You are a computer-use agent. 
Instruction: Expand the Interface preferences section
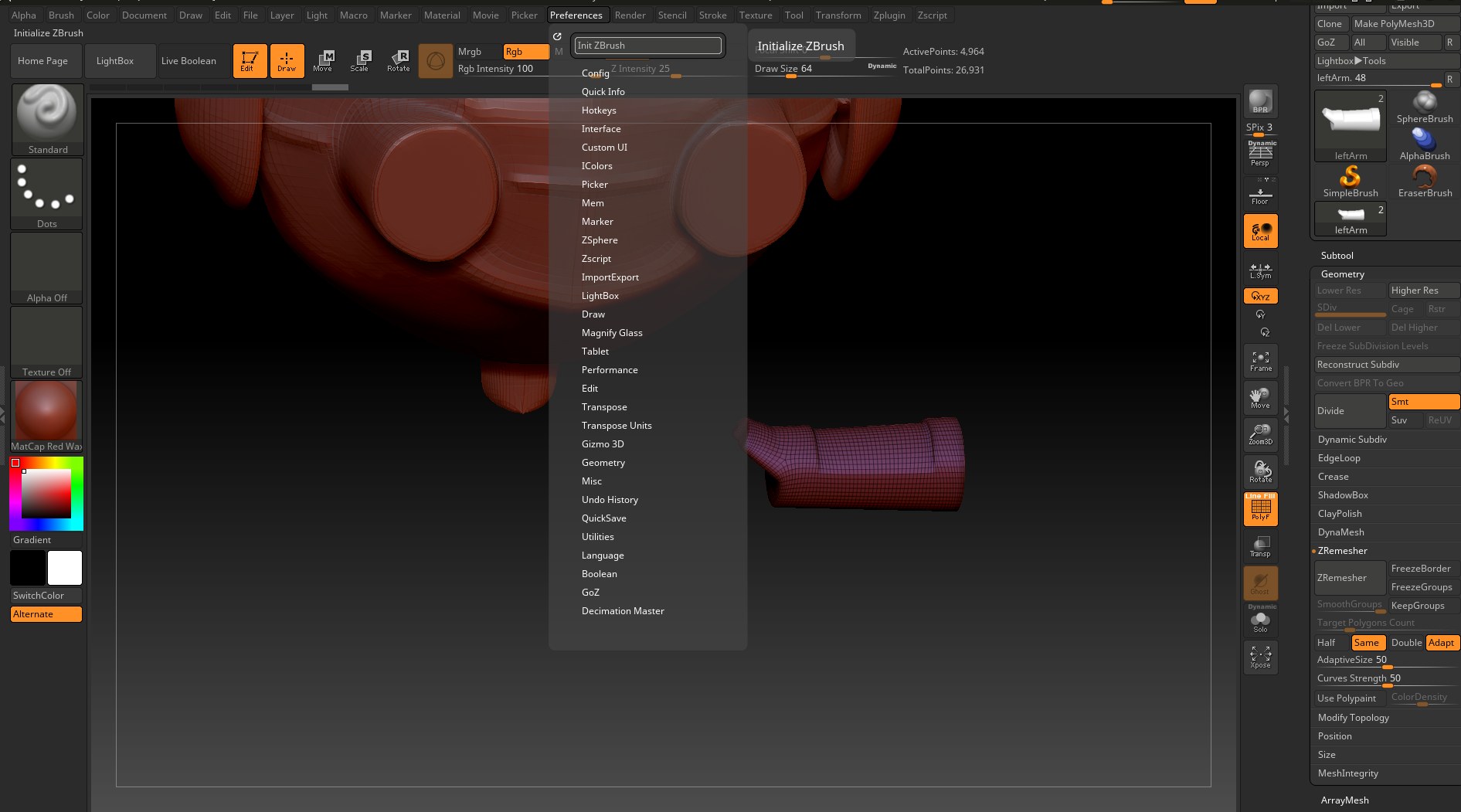pyautogui.click(x=601, y=129)
